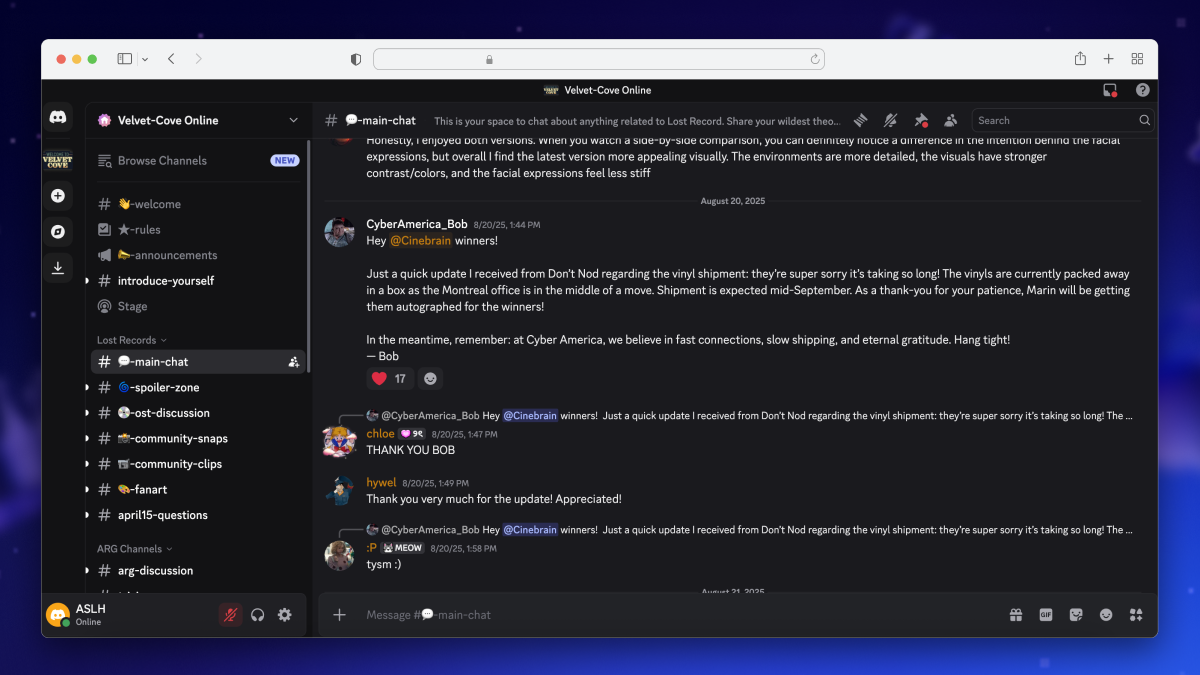Open Discover servers compass icon
This screenshot has width=1200, height=675.
pyautogui.click(x=58, y=232)
